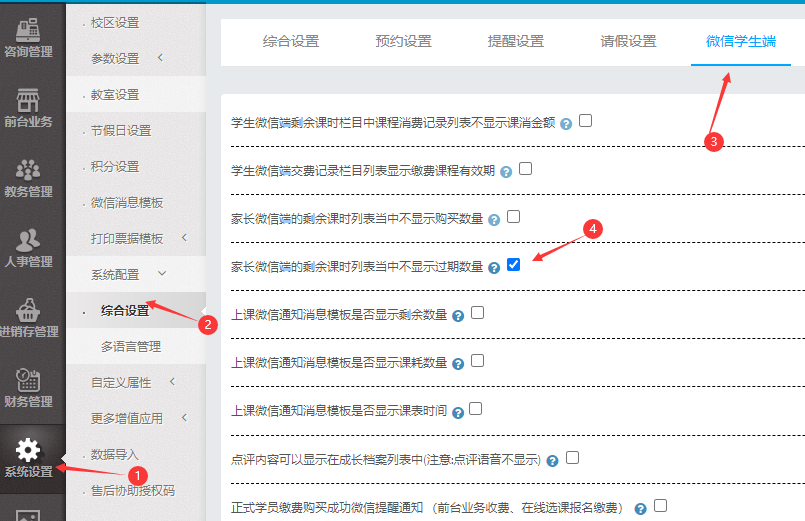
Task: Open the 前台业务 sidebar module
Action: [28, 108]
